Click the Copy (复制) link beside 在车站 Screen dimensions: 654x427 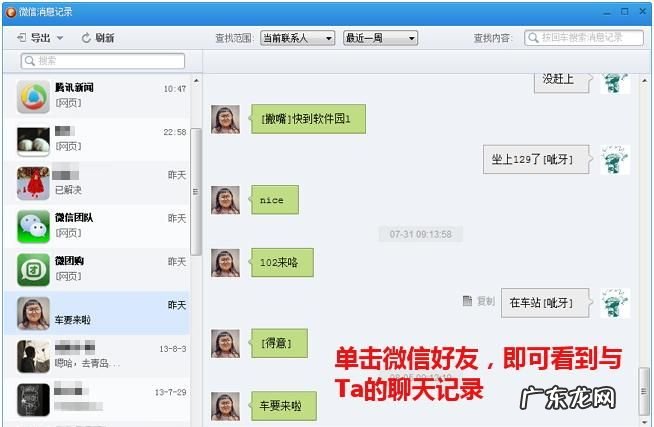click(x=479, y=300)
